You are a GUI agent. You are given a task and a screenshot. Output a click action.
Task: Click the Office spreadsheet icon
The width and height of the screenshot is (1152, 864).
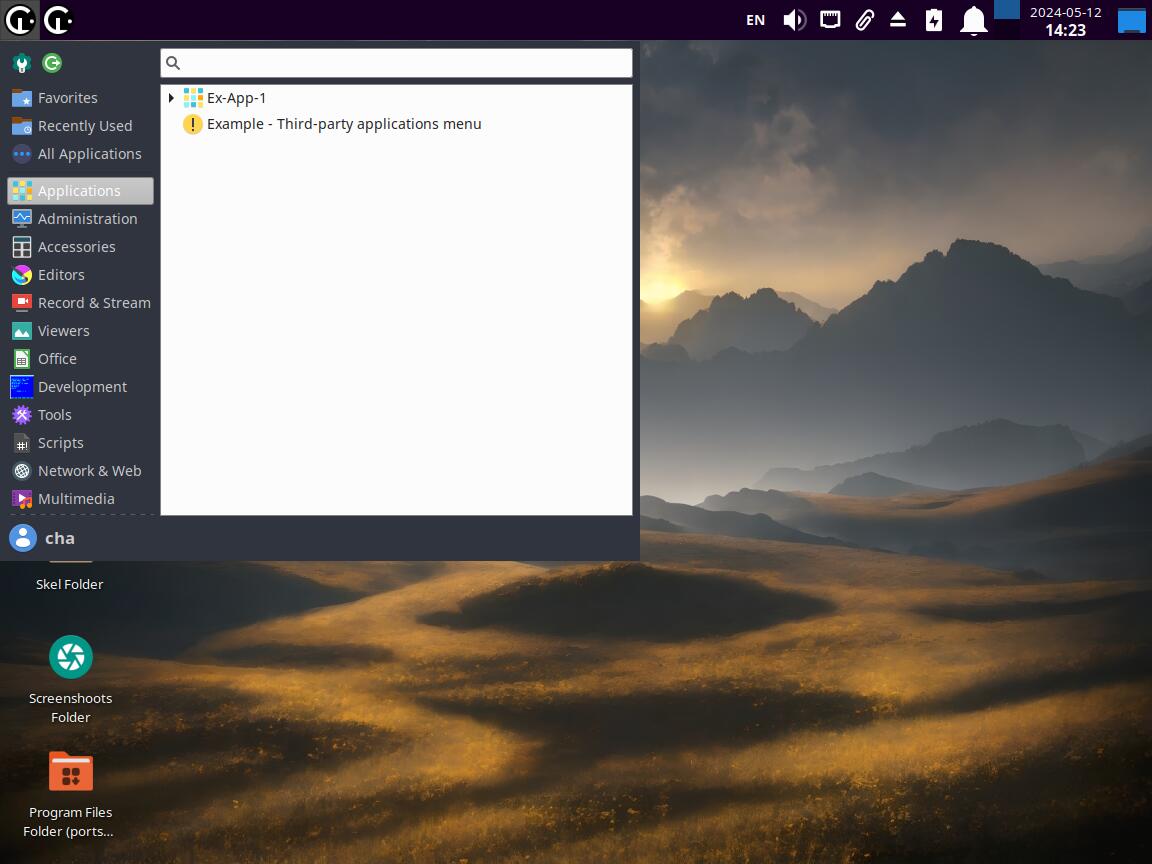(22, 359)
